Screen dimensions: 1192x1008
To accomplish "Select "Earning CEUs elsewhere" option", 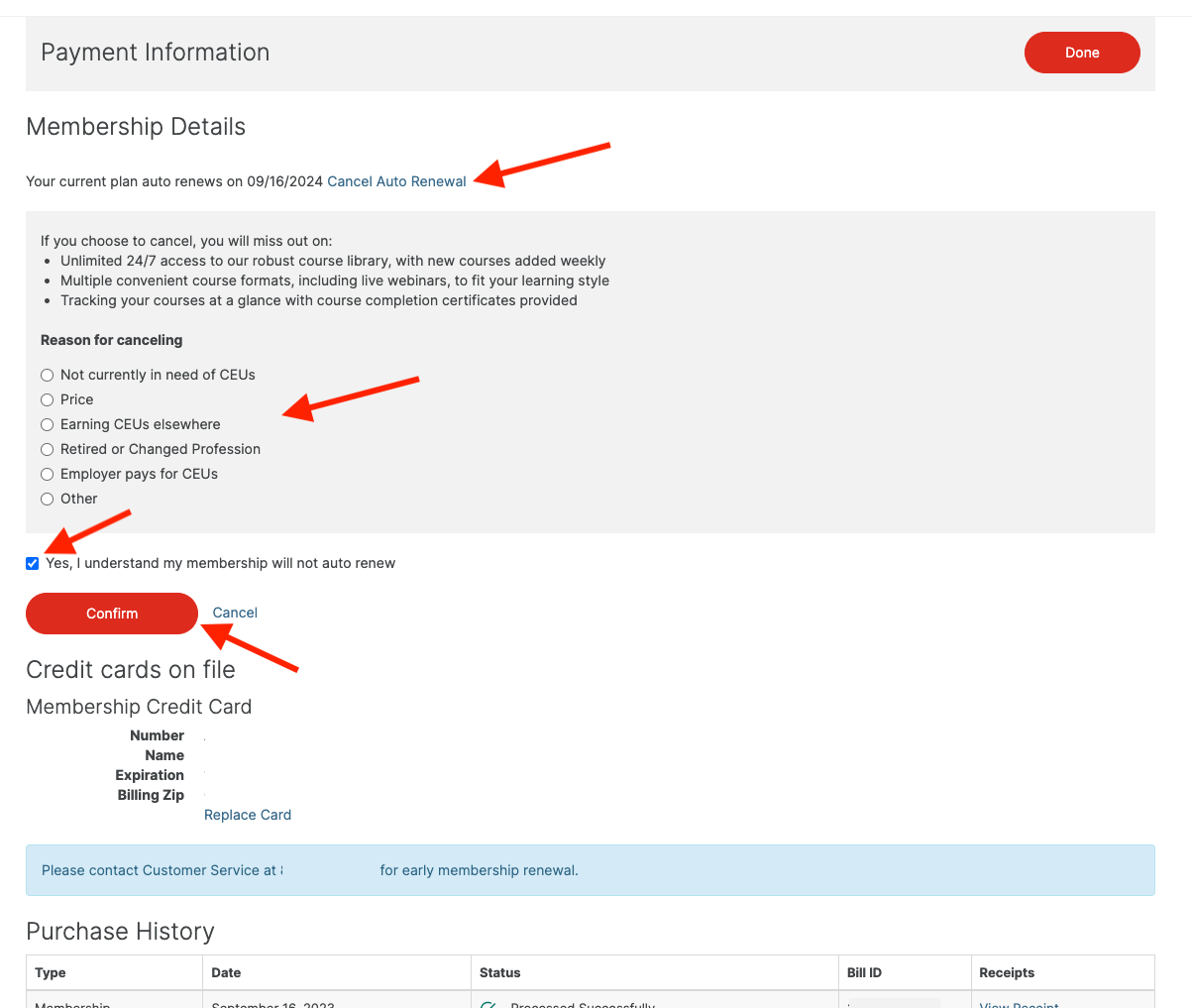I will pyautogui.click(x=47, y=424).
